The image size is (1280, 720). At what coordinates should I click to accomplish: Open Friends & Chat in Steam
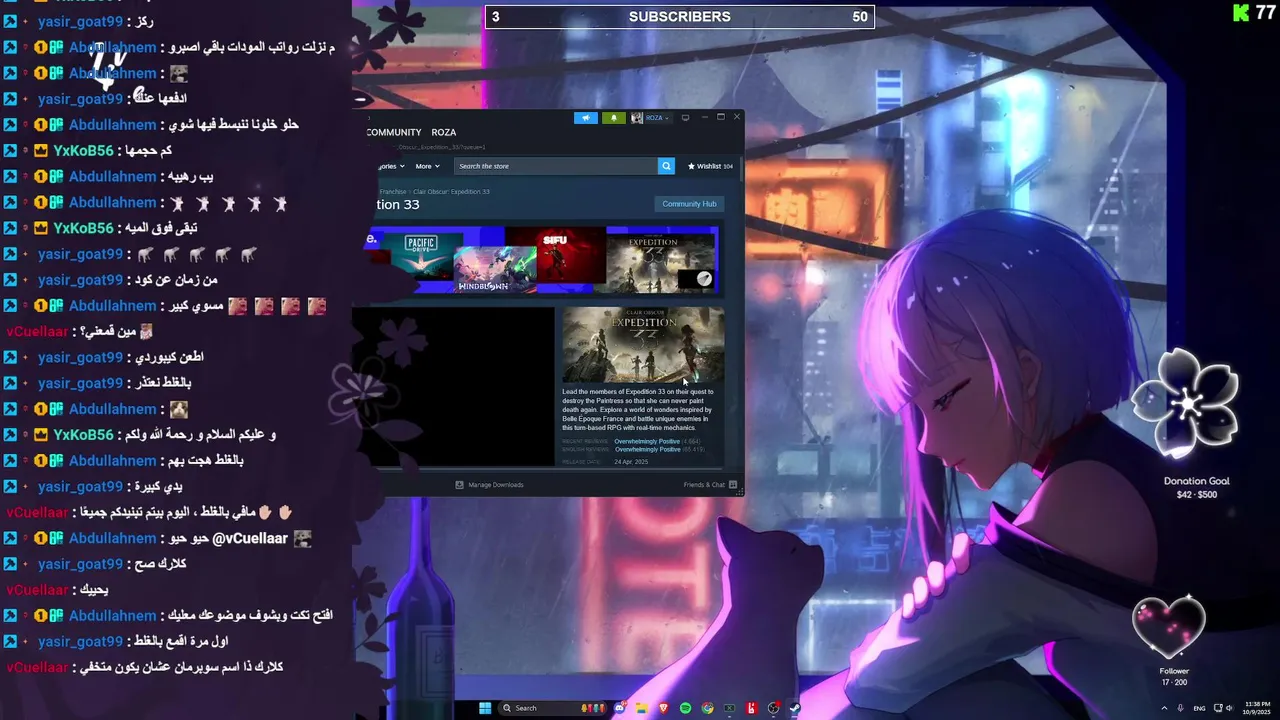(x=704, y=485)
